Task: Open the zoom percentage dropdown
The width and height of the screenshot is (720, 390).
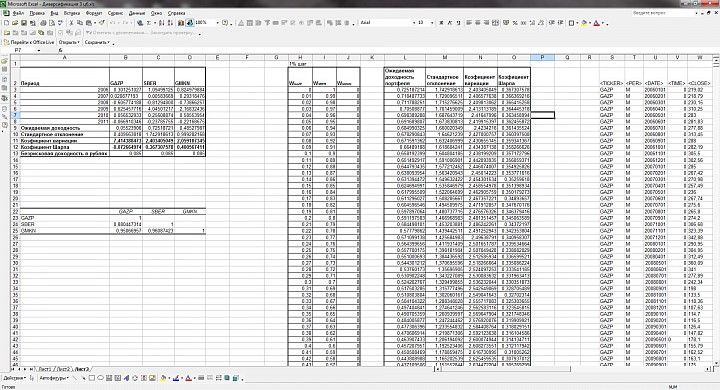Action: point(217,23)
